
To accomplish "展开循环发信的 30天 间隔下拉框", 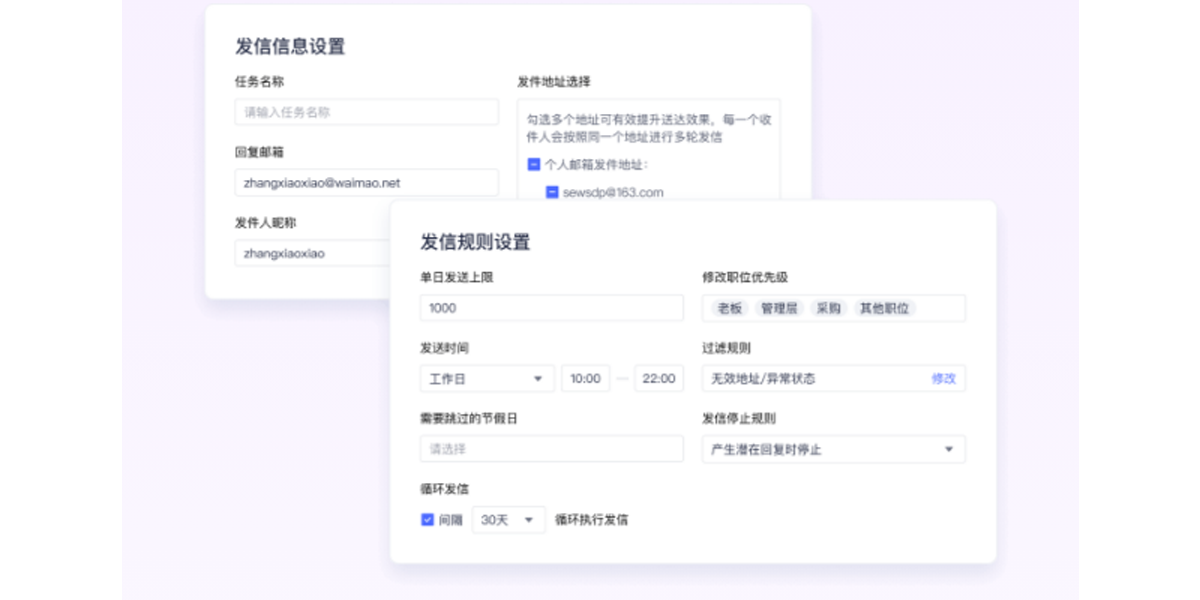I will point(508,519).
